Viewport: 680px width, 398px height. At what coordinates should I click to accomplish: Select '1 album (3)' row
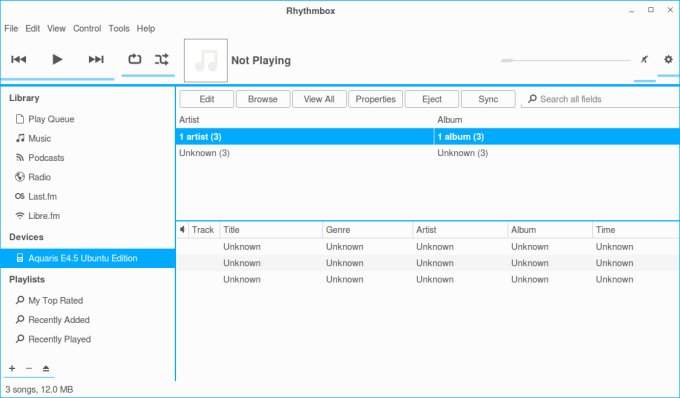coord(557,137)
